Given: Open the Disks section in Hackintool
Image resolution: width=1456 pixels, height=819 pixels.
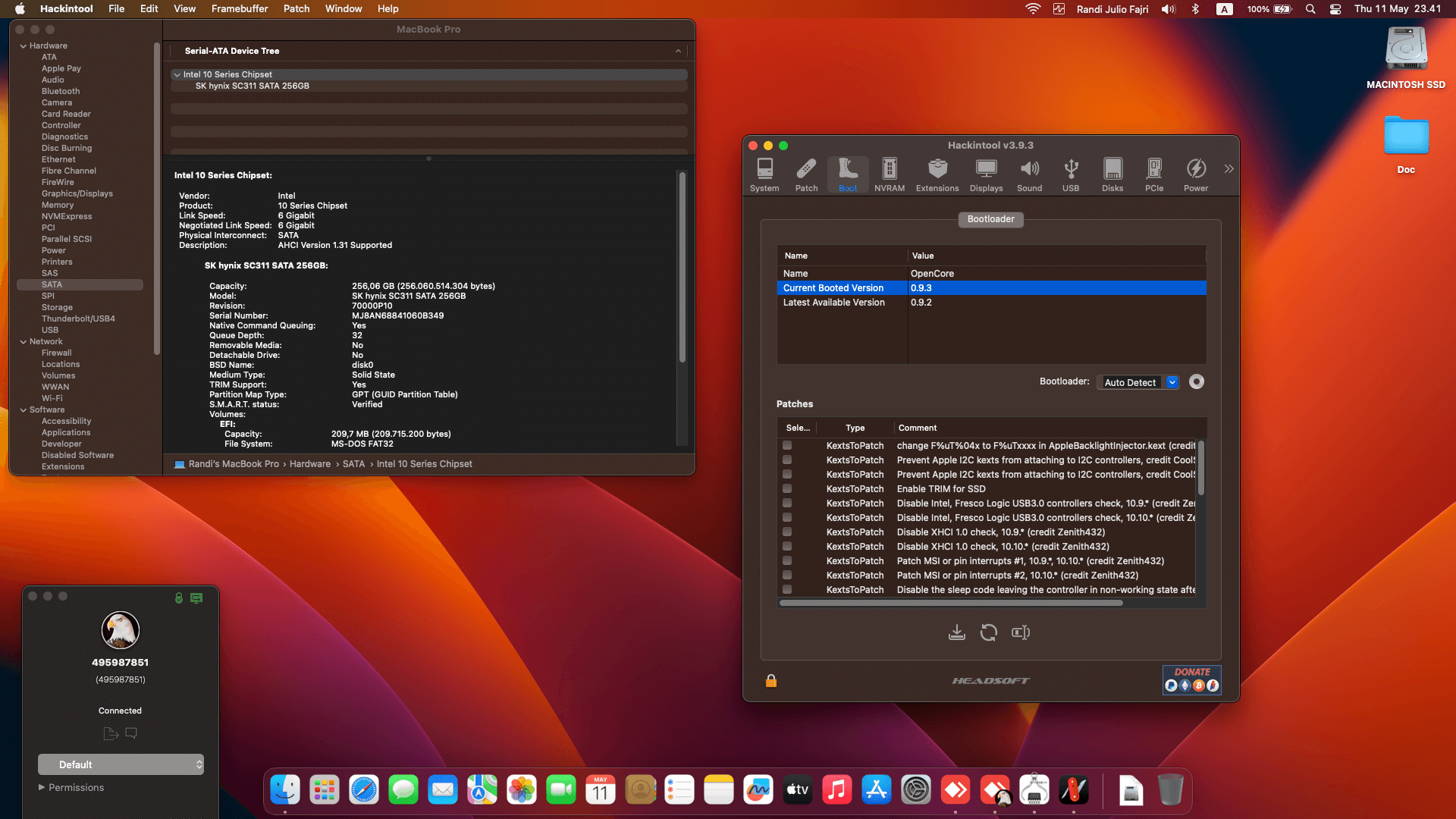Looking at the screenshot, I should pyautogui.click(x=1112, y=175).
